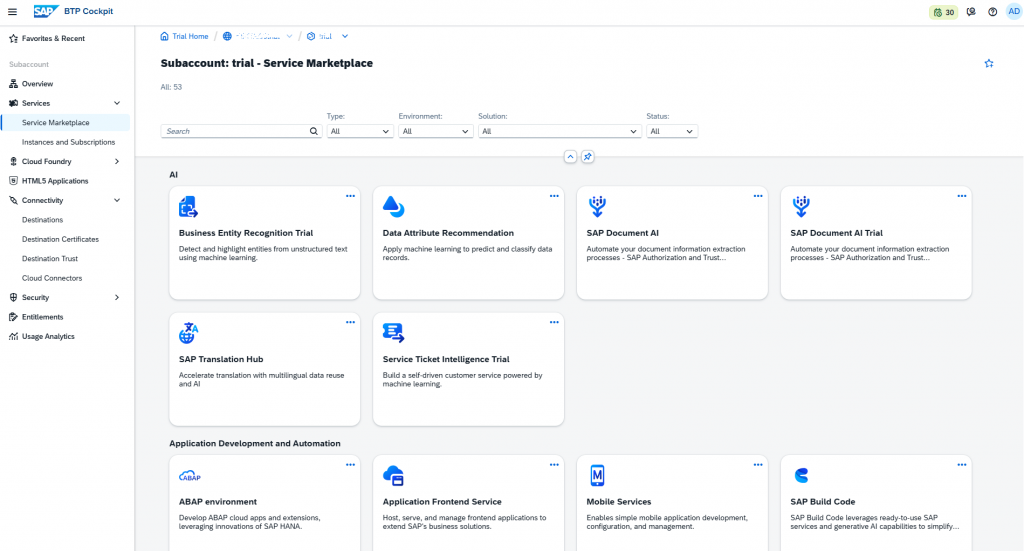The image size is (1024, 551).
Task: Open the SAP Translation Hub tile
Action: click(x=264, y=370)
